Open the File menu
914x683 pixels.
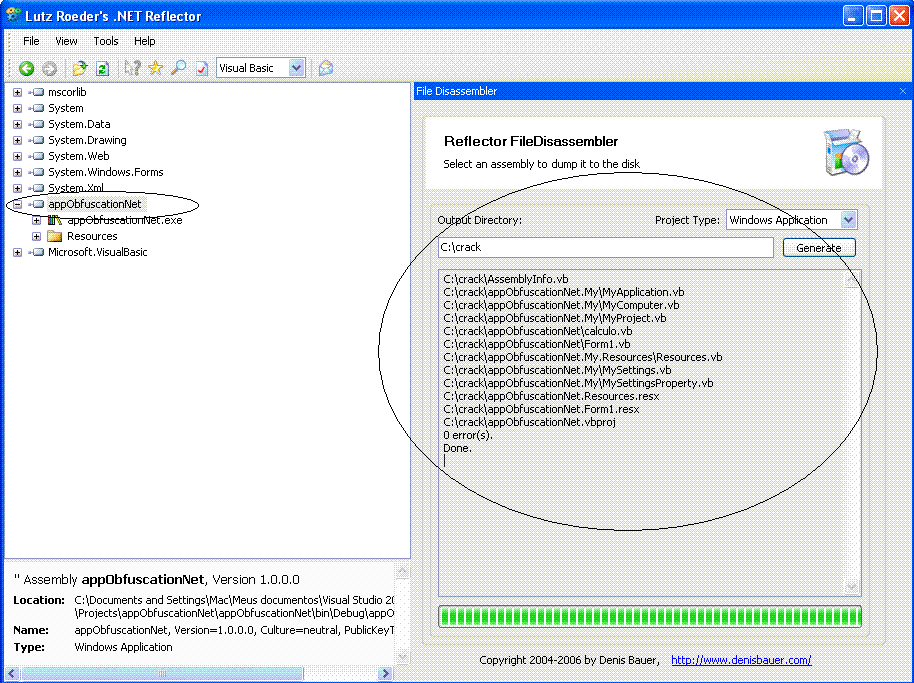coord(31,41)
